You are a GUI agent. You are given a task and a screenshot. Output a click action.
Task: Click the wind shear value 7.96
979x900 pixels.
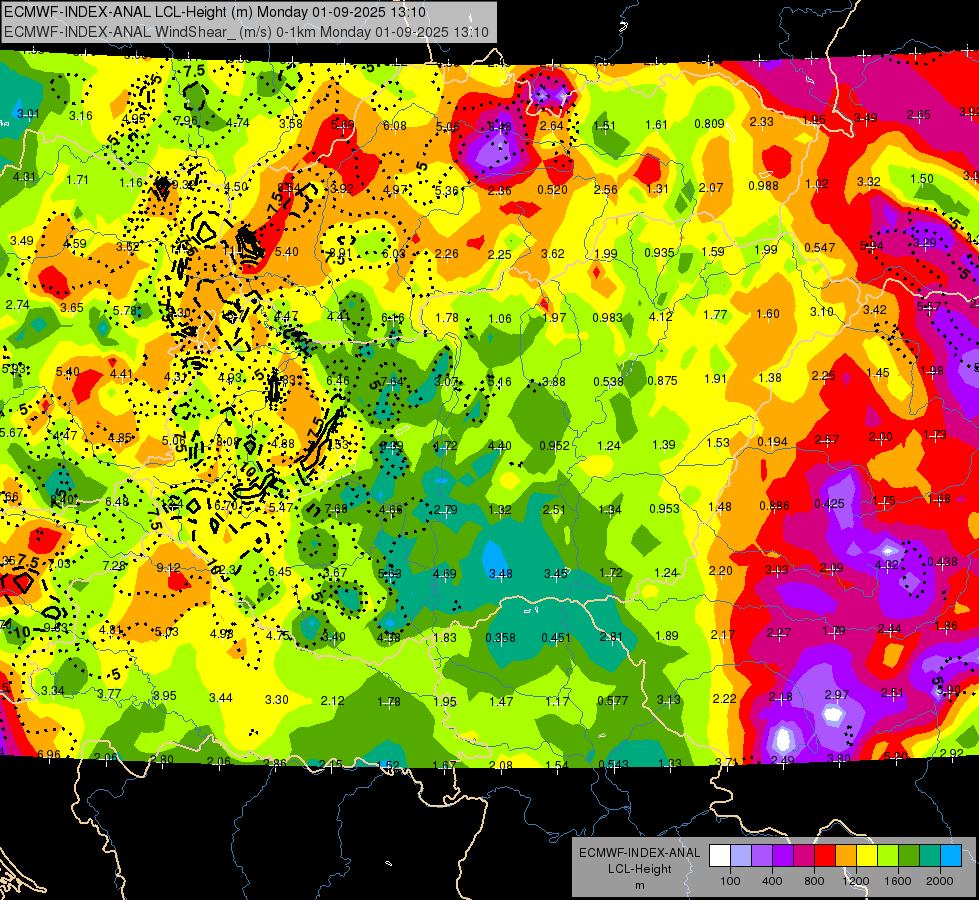pos(186,121)
